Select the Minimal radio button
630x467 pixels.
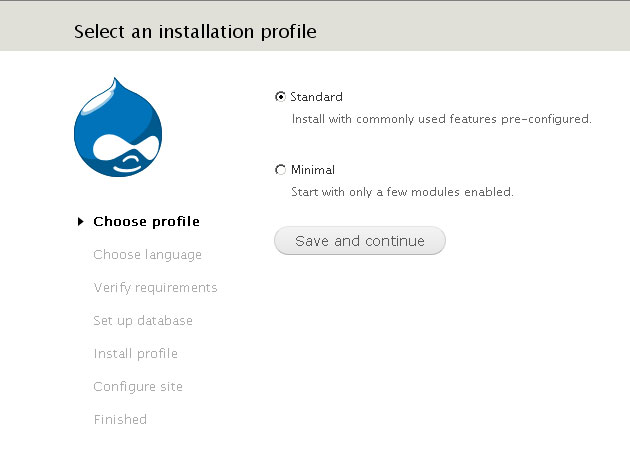point(280,170)
